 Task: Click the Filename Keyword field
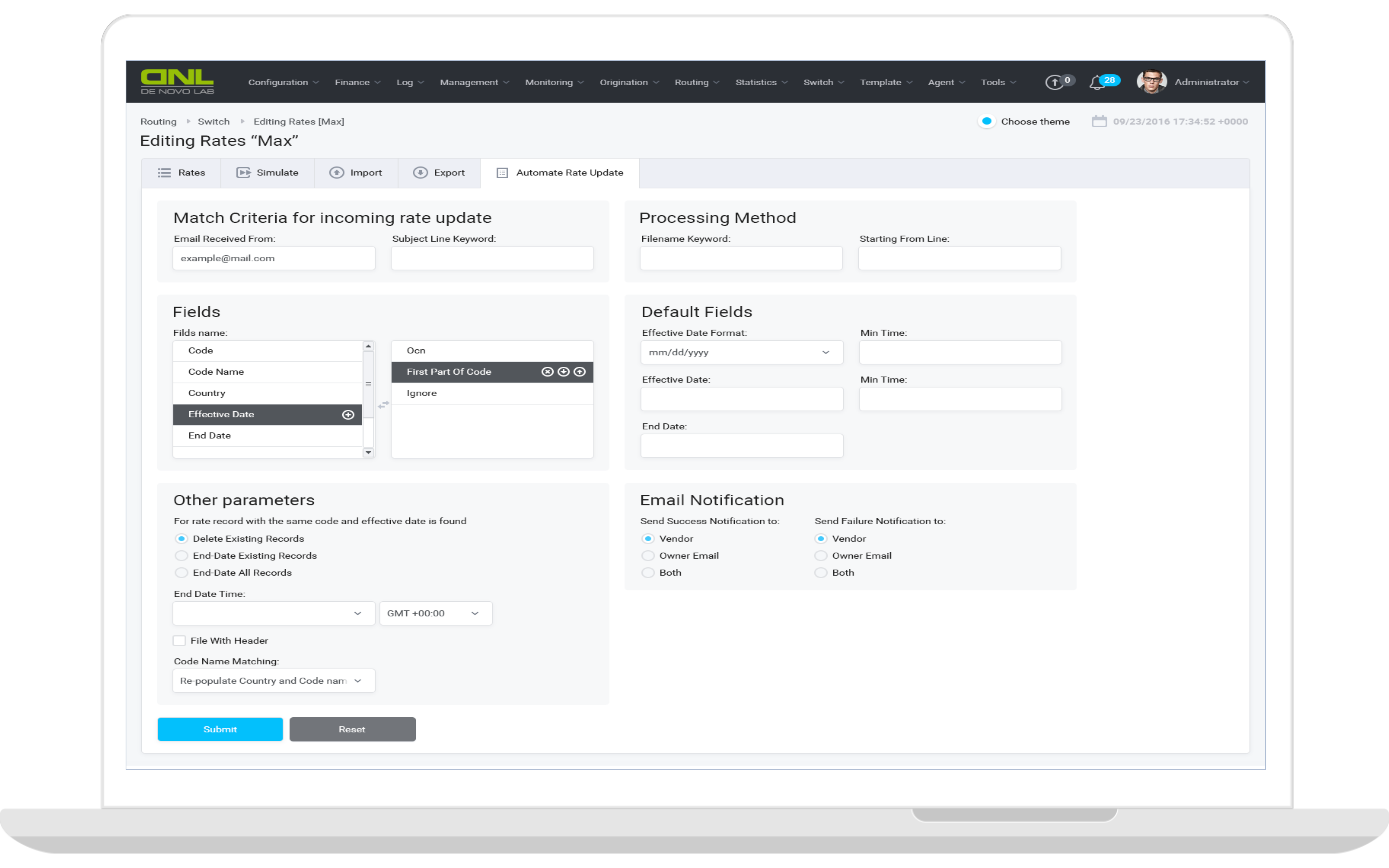[x=741, y=258]
